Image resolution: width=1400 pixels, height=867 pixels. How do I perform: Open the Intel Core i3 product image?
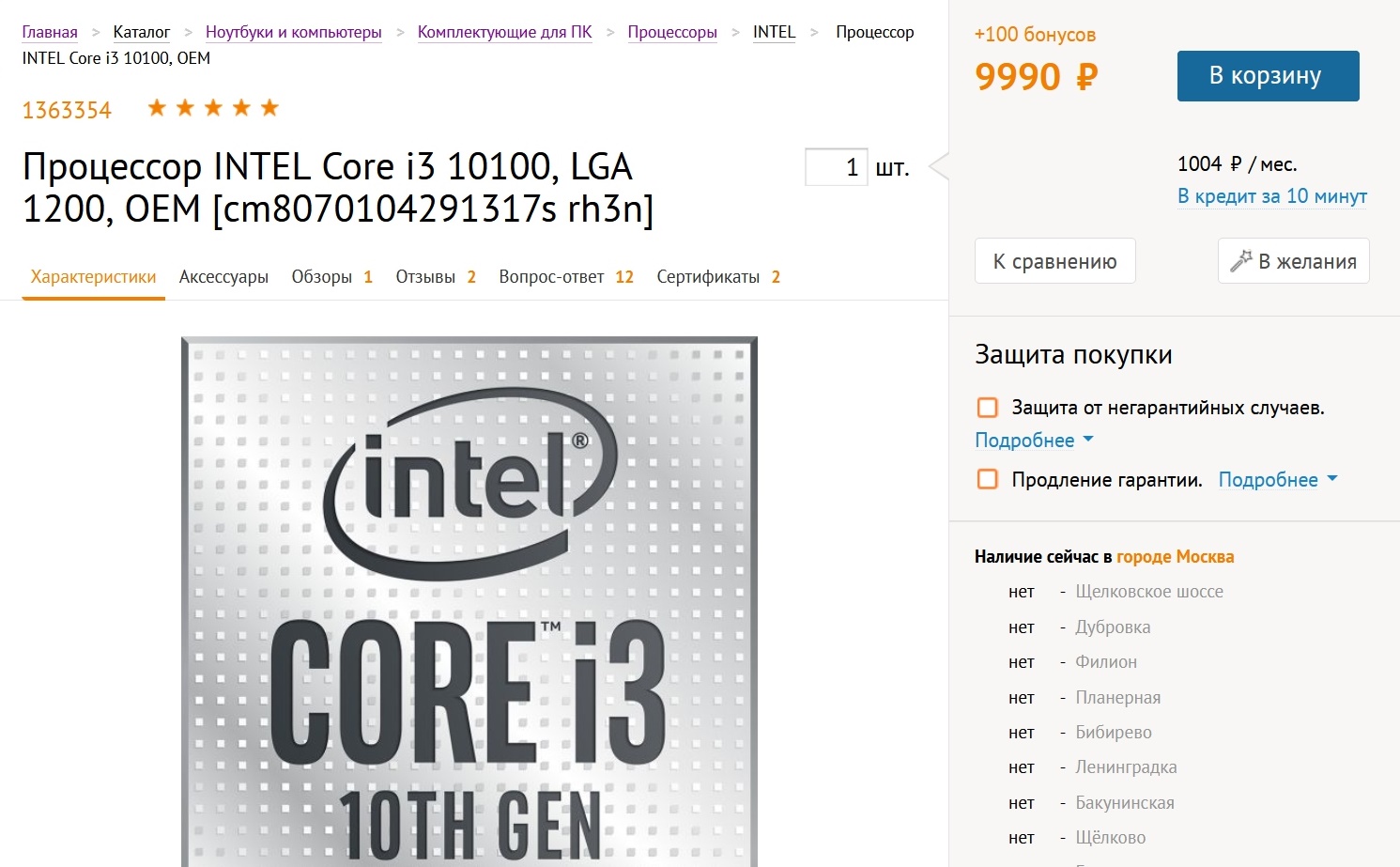[469, 601]
